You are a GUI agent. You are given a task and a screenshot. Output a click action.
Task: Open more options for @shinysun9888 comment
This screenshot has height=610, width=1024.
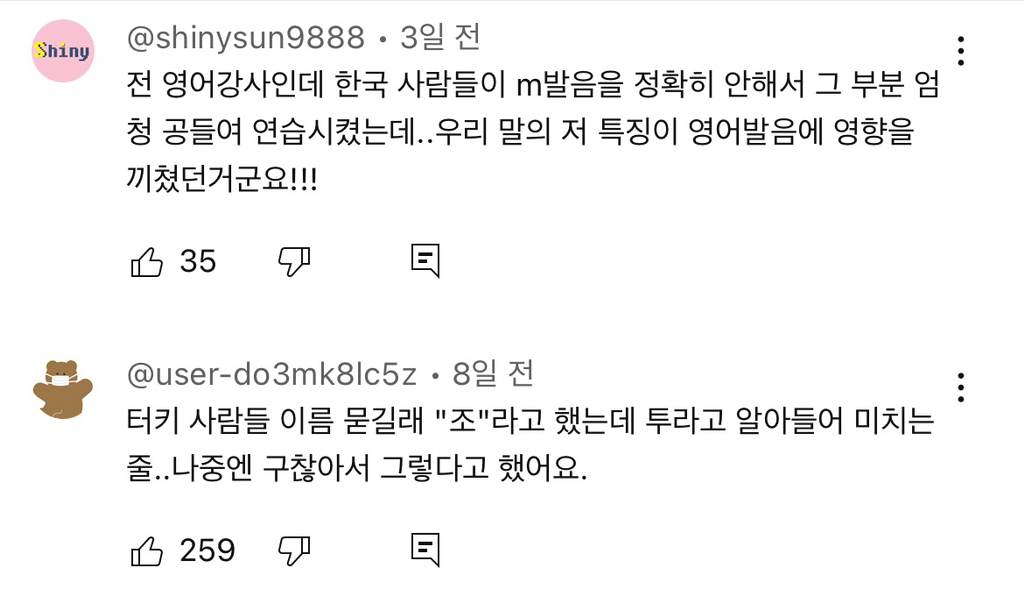960,51
